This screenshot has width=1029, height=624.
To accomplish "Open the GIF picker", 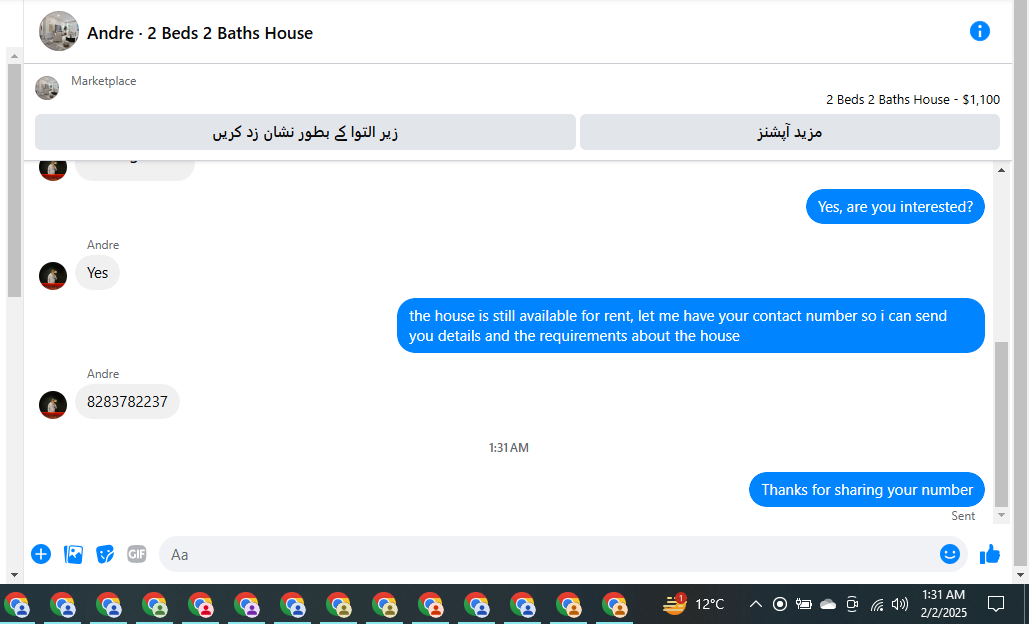I will pos(136,554).
